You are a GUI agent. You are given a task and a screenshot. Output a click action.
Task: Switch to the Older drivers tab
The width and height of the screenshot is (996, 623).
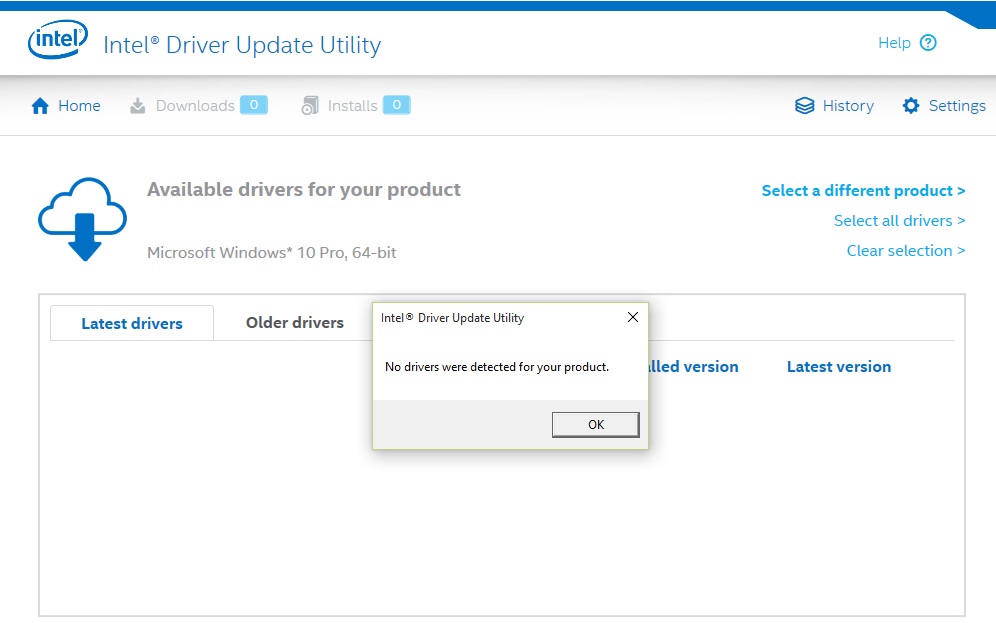click(x=295, y=323)
